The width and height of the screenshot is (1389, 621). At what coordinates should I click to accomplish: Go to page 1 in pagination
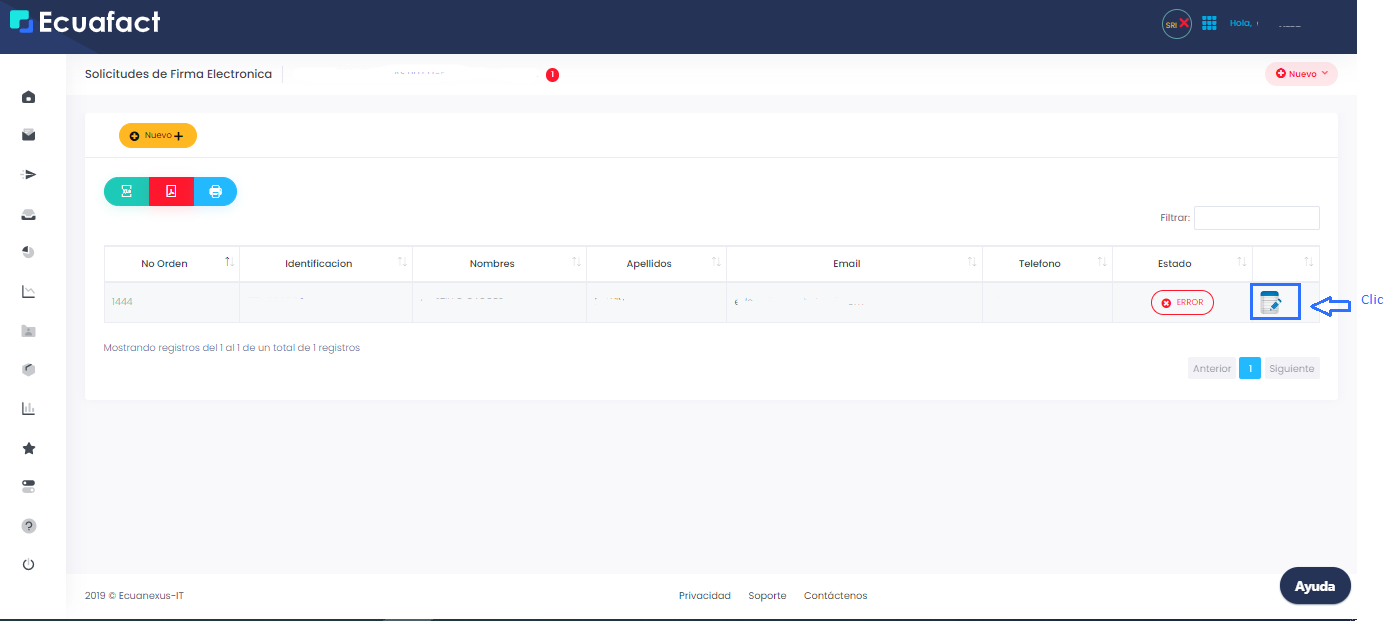click(x=1249, y=369)
